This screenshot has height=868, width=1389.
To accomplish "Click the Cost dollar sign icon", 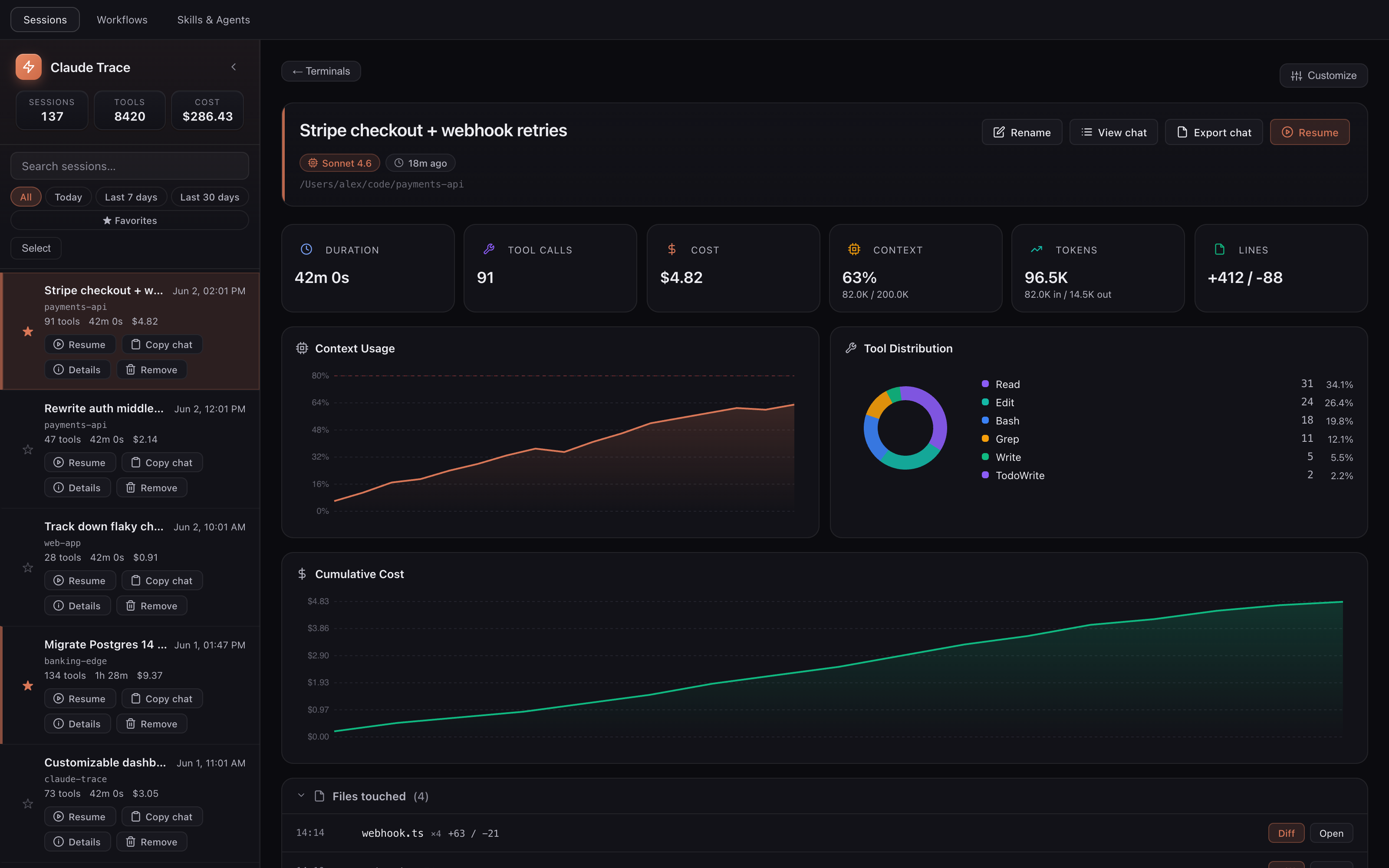I will click(x=672, y=249).
